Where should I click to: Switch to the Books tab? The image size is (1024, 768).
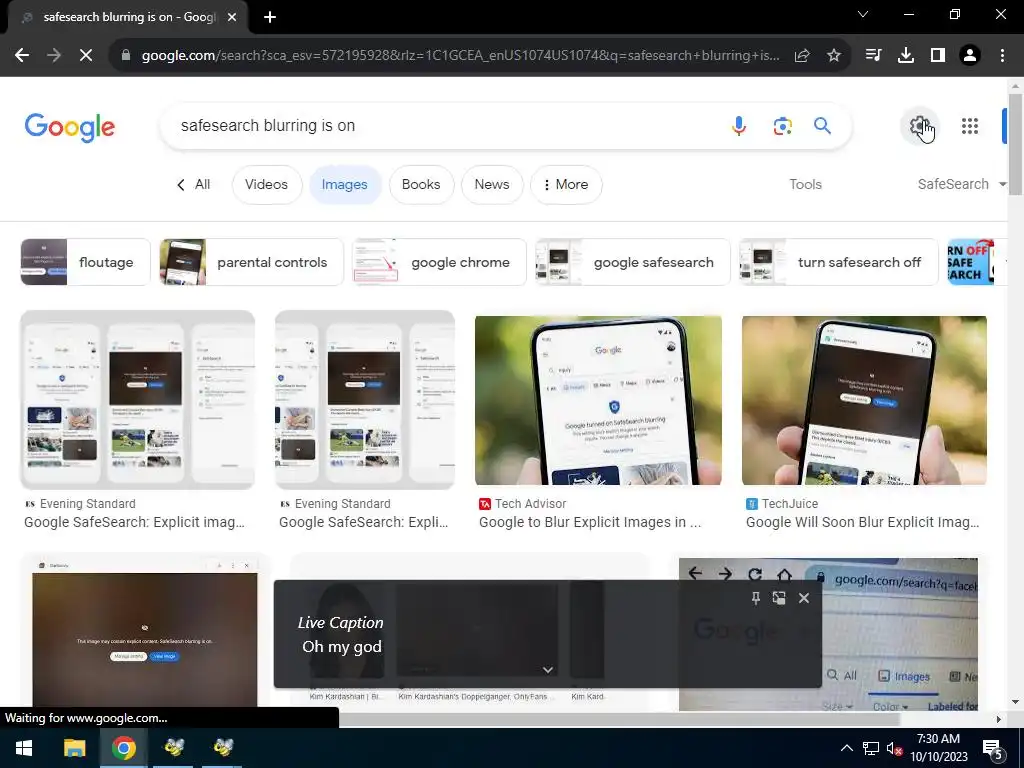point(421,185)
